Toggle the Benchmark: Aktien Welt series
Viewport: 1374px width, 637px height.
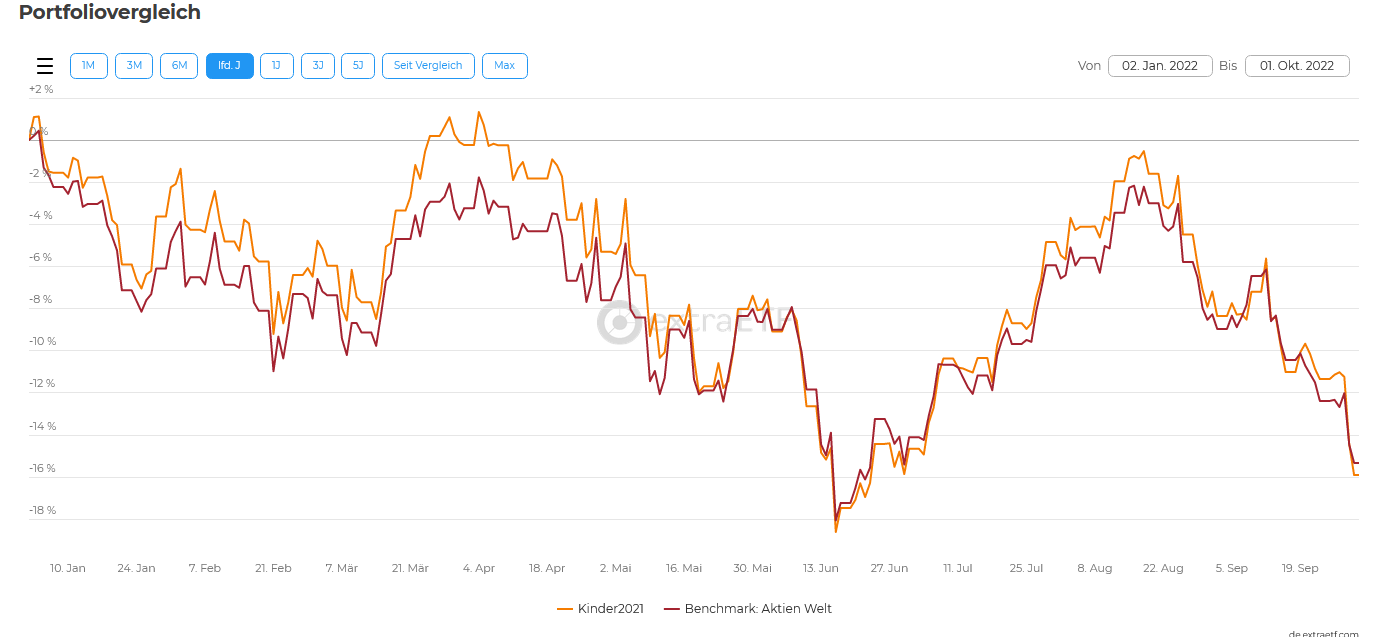(757, 608)
